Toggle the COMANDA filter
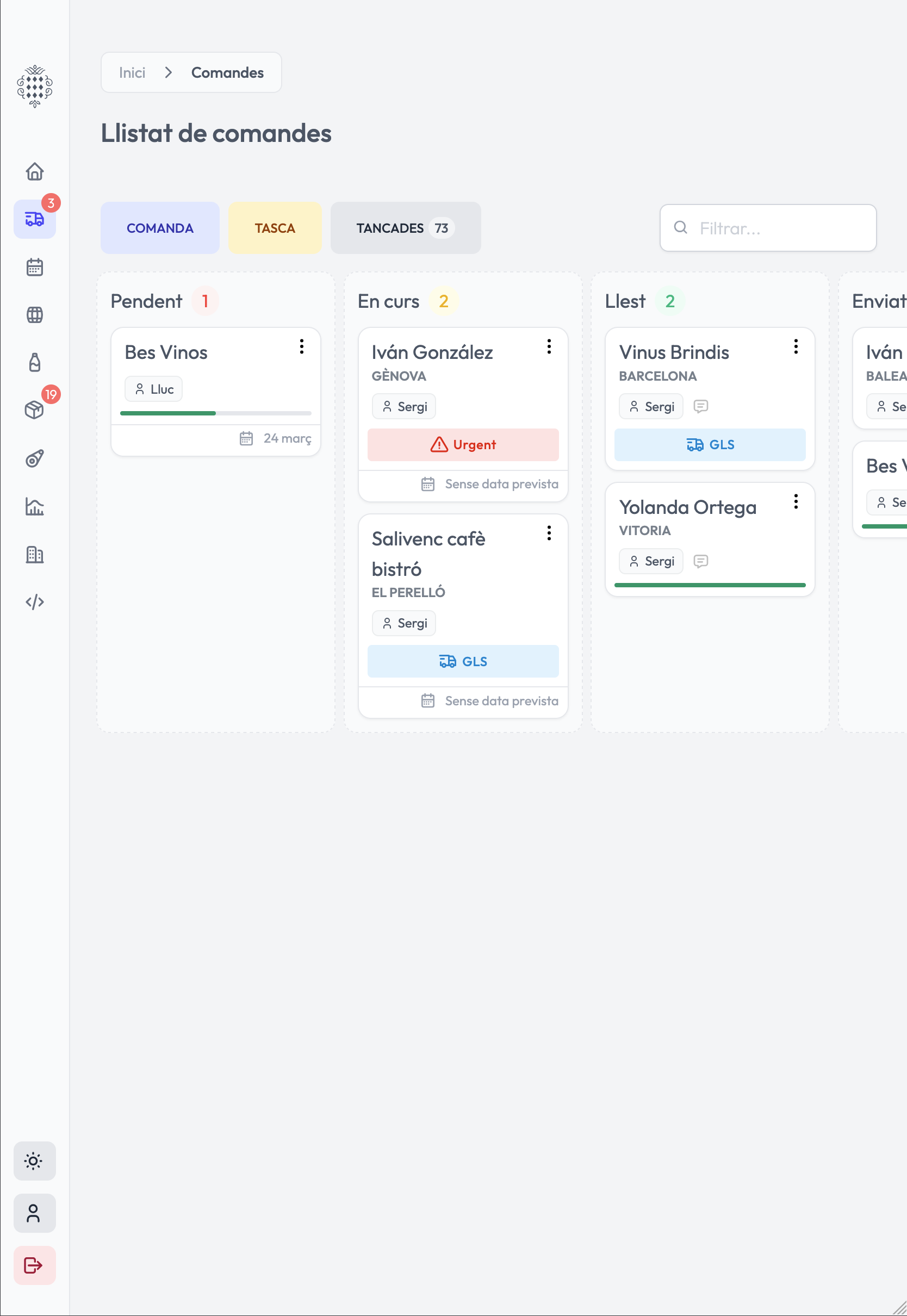 pyautogui.click(x=160, y=228)
